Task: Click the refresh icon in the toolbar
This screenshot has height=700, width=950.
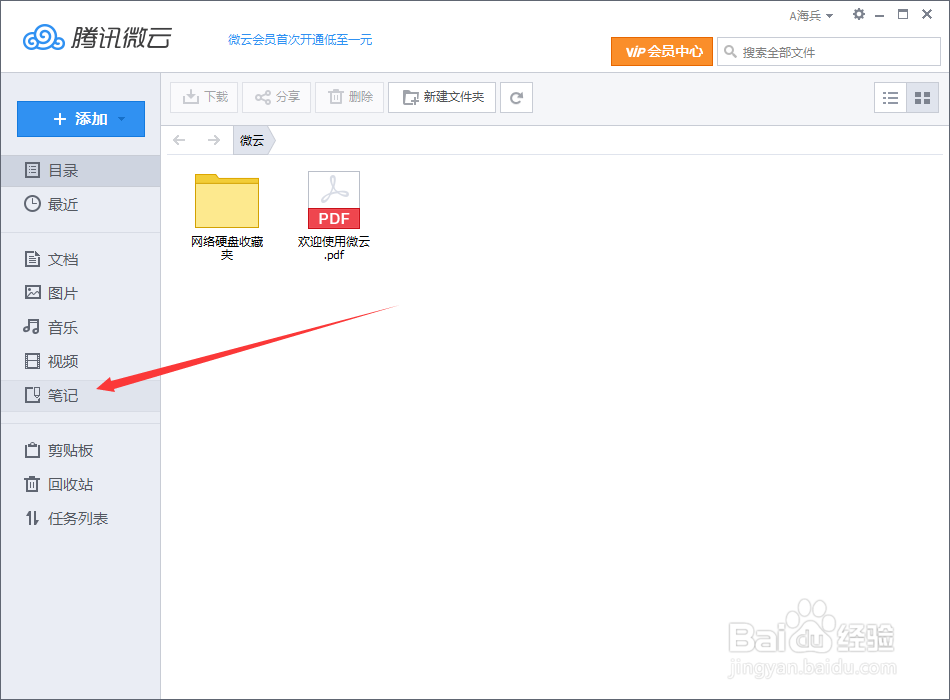Action: 516,97
